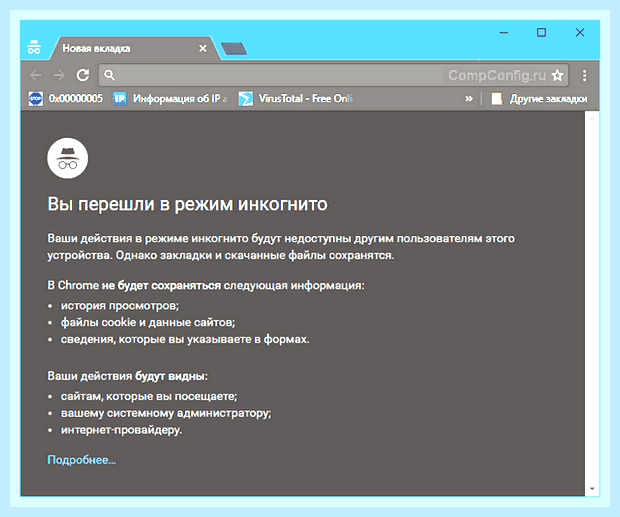The height and width of the screenshot is (517, 620).
Task: Click the list item история просмотров
Action: tap(120, 306)
